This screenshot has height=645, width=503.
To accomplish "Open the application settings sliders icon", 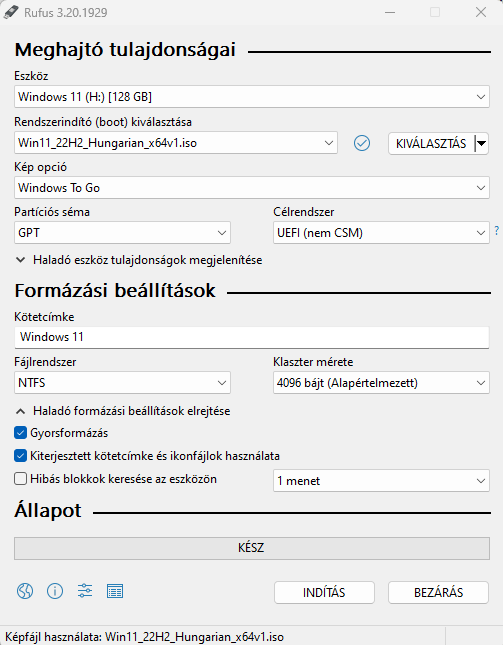I will (85, 591).
